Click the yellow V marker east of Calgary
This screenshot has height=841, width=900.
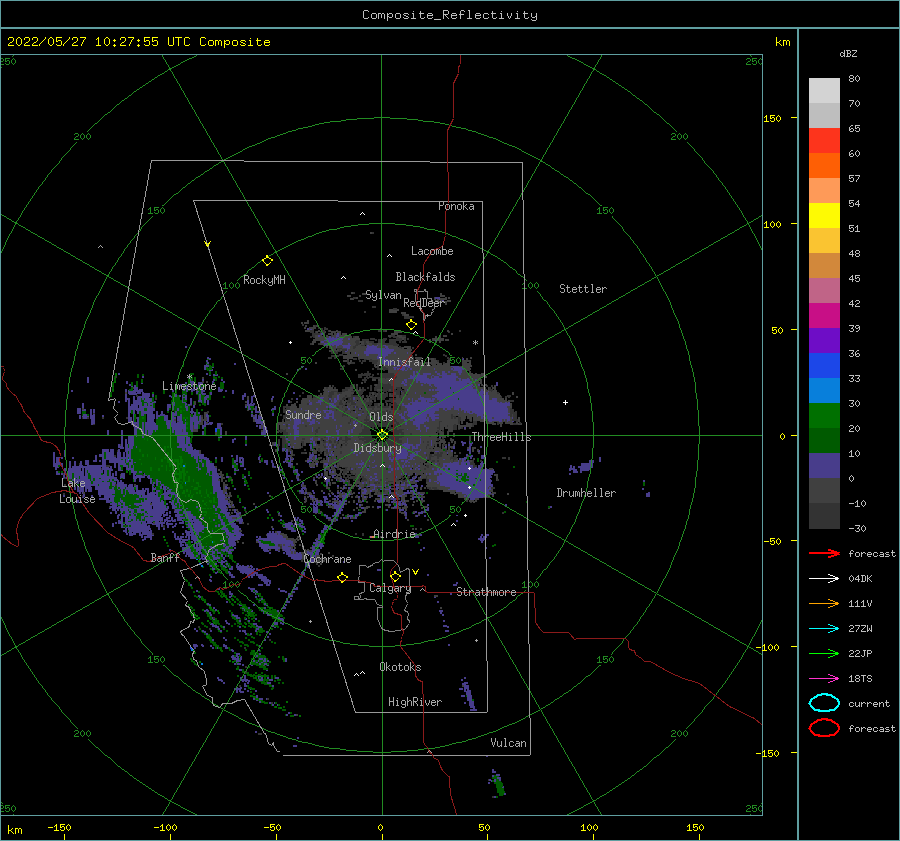[x=416, y=572]
